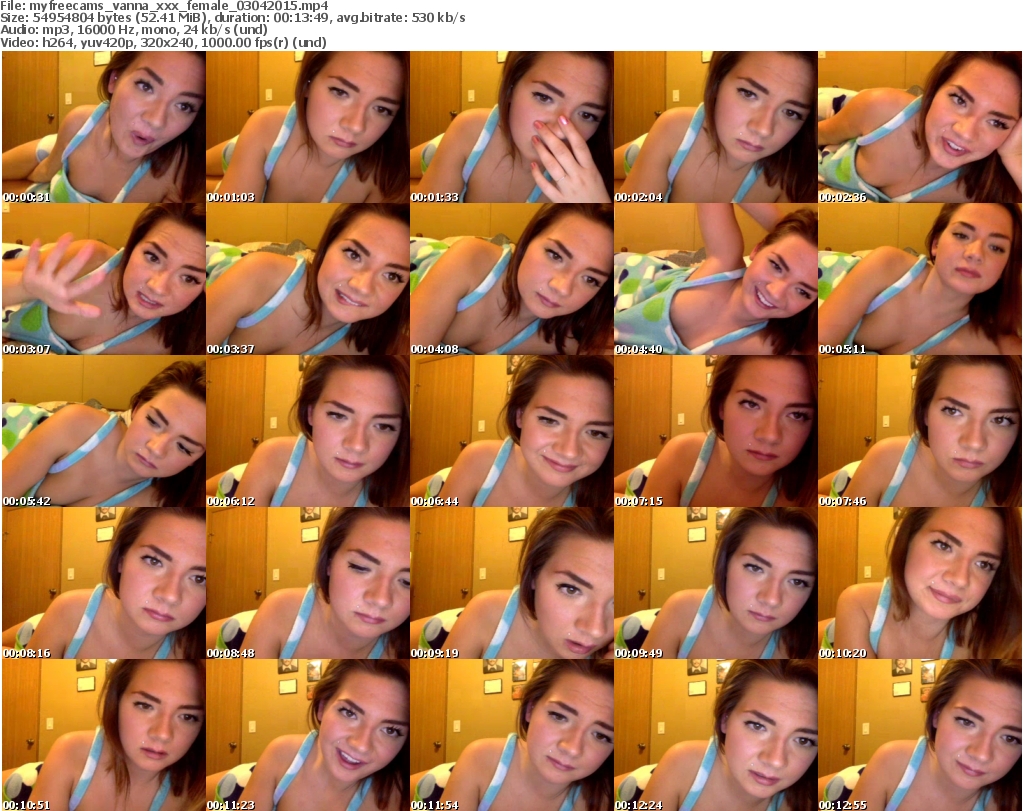The width and height of the screenshot is (1024, 811).
Task: Open the 00:08:48 thumbnail
Action: click(x=308, y=583)
